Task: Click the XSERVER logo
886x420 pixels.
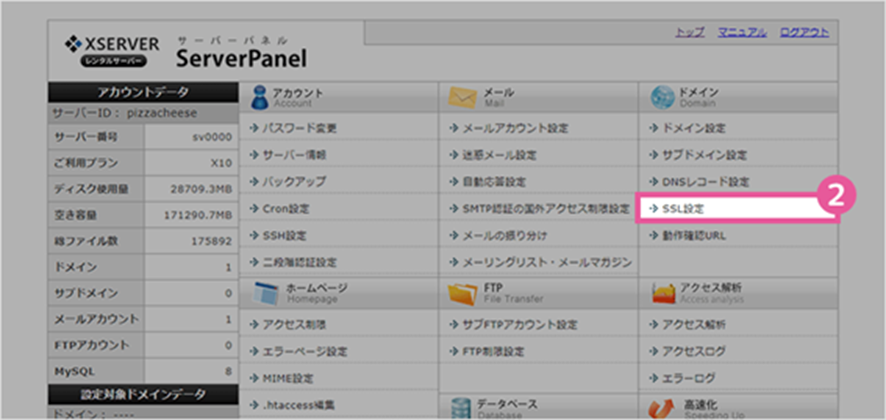Action: [x=111, y=51]
